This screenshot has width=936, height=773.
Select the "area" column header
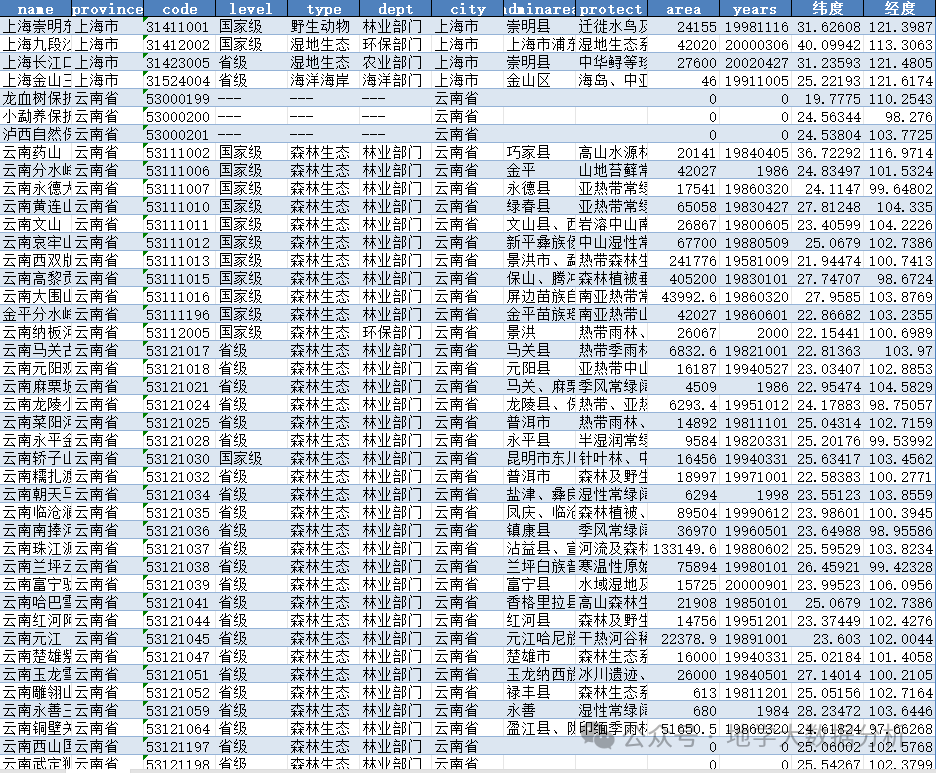683,9
